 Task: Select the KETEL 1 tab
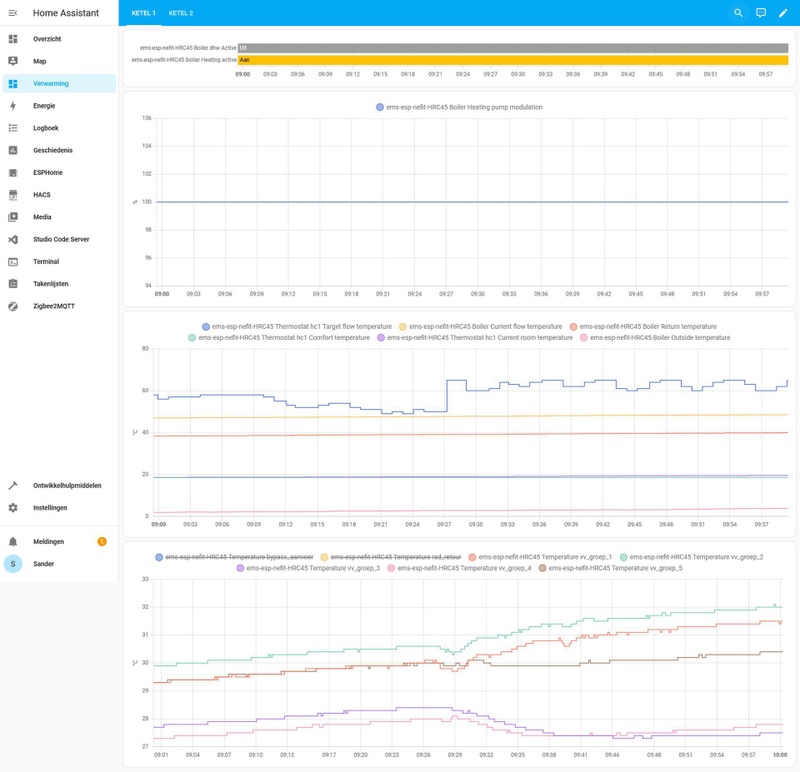143,13
